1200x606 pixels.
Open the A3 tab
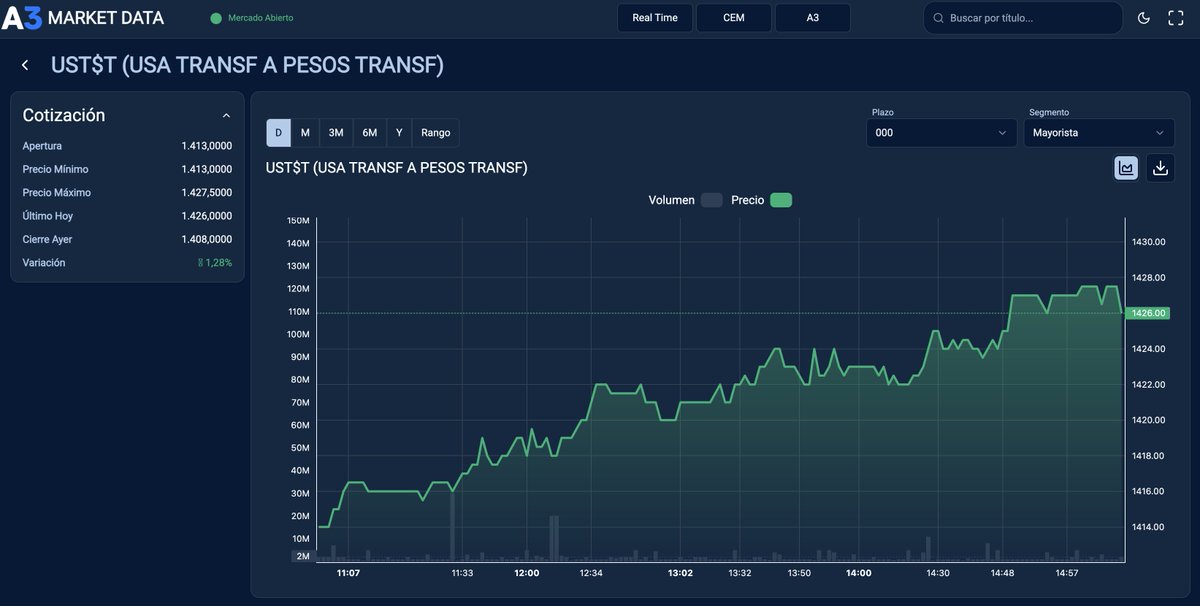coord(813,18)
